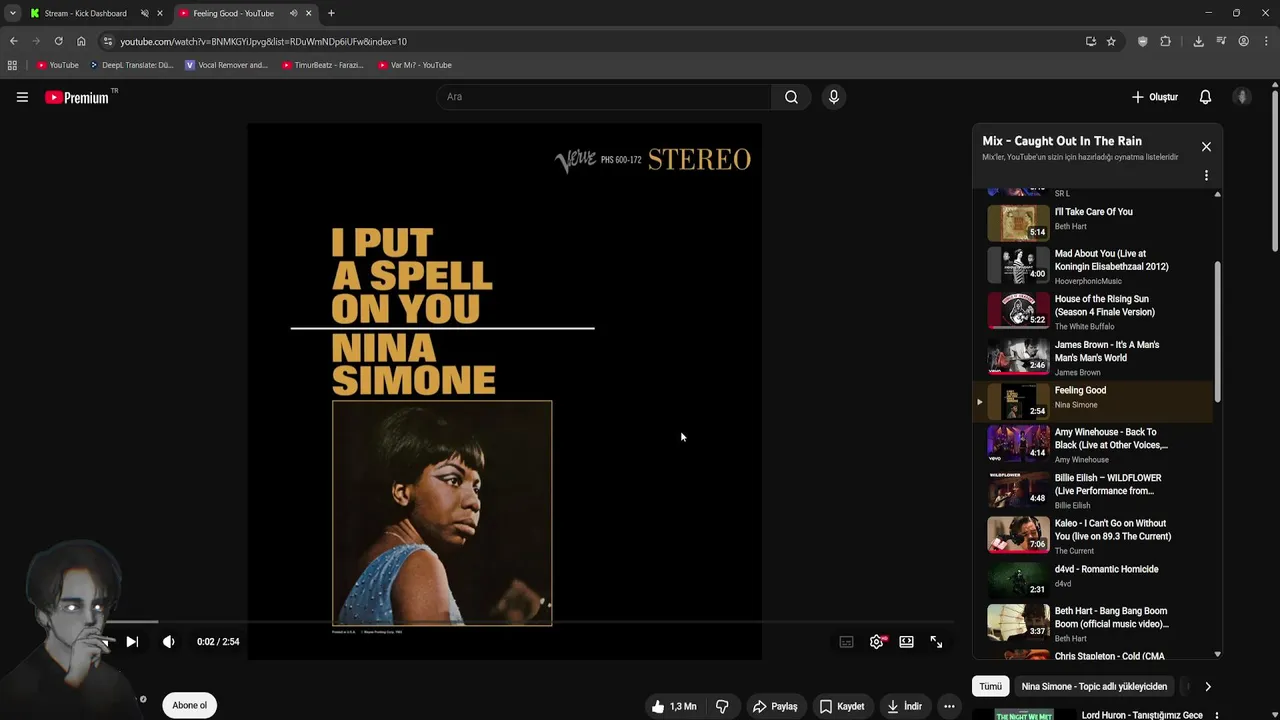The image size is (1280, 720).
Task: Play Beth Hart Bang Bang Boom Boom
Action: tap(1093, 624)
